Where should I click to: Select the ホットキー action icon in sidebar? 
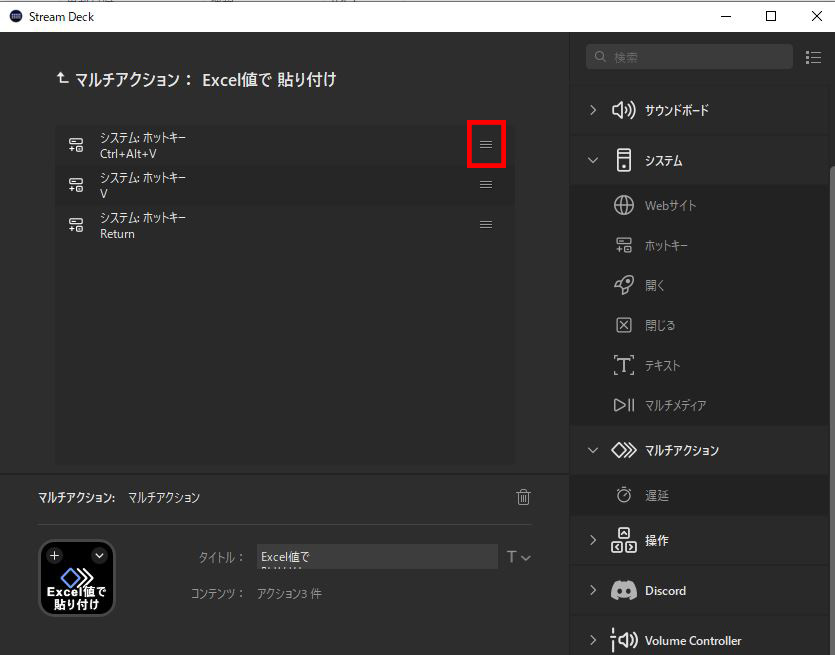624,245
